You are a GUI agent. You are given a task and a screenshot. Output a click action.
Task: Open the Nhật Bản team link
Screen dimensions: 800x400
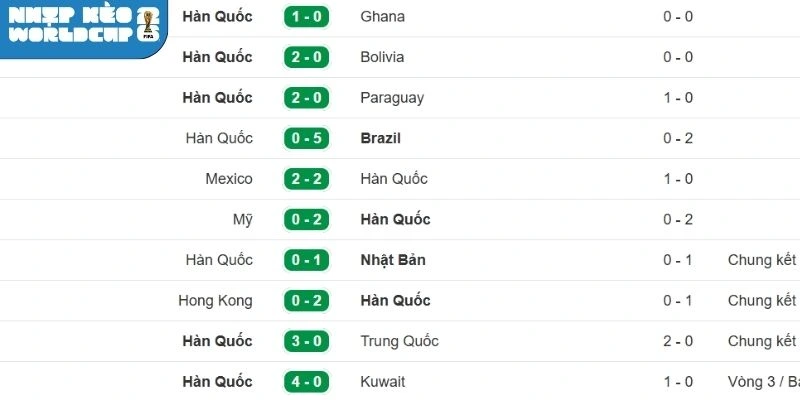pos(393,260)
